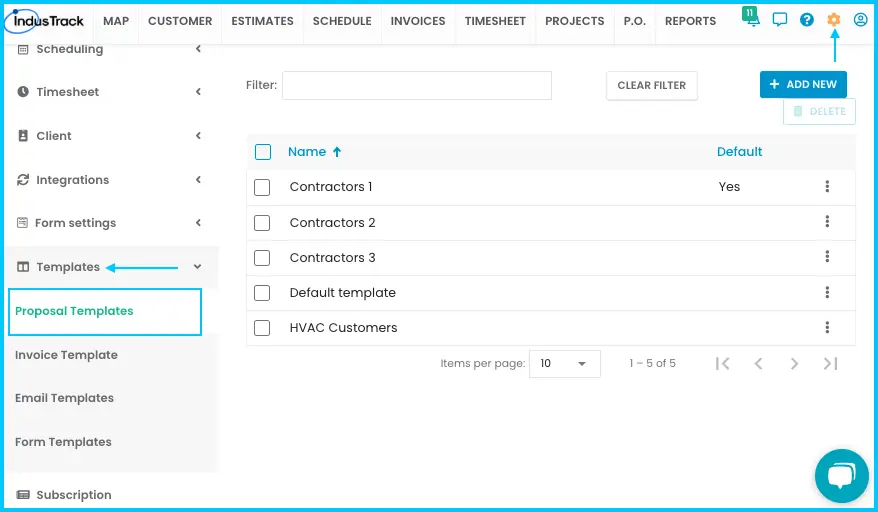Expand the Integrations sidebar section chevron
The image size is (878, 512).
click(x=198, y=179)
